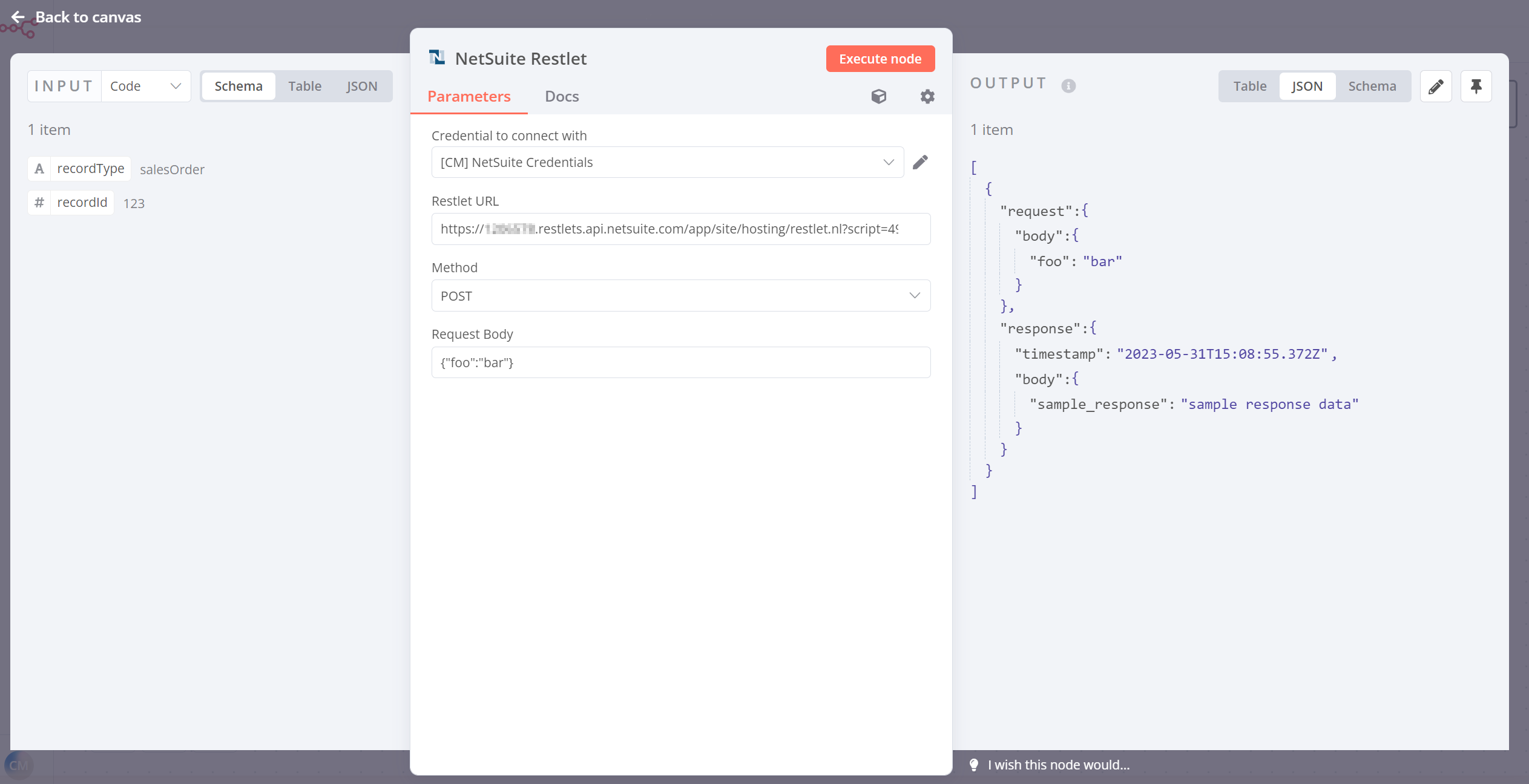Click the "foo" key in output JSON
1529x784 pixels.
point(1050,261)
